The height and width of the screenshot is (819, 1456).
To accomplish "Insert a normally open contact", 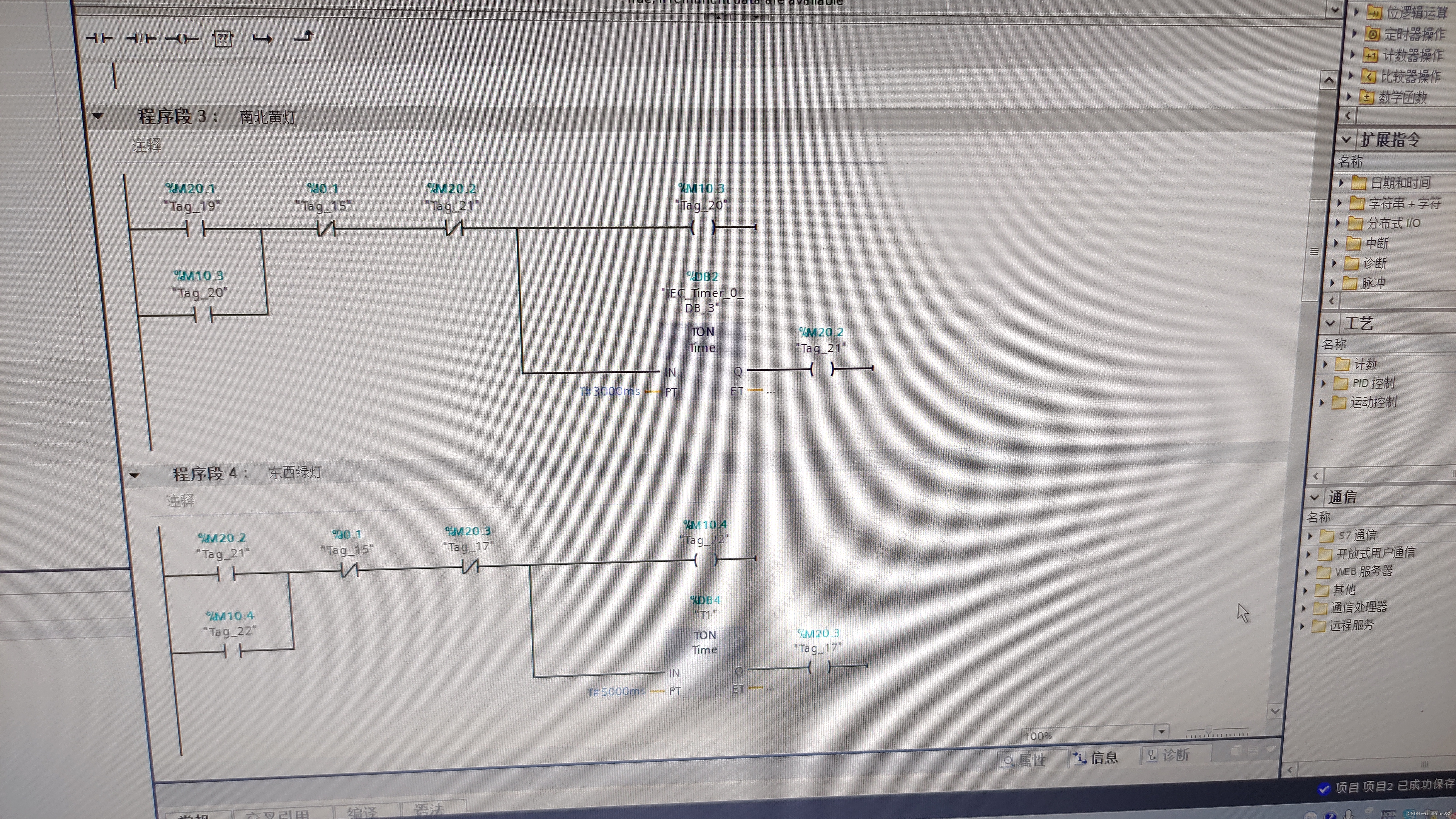I will pos(99,38).
